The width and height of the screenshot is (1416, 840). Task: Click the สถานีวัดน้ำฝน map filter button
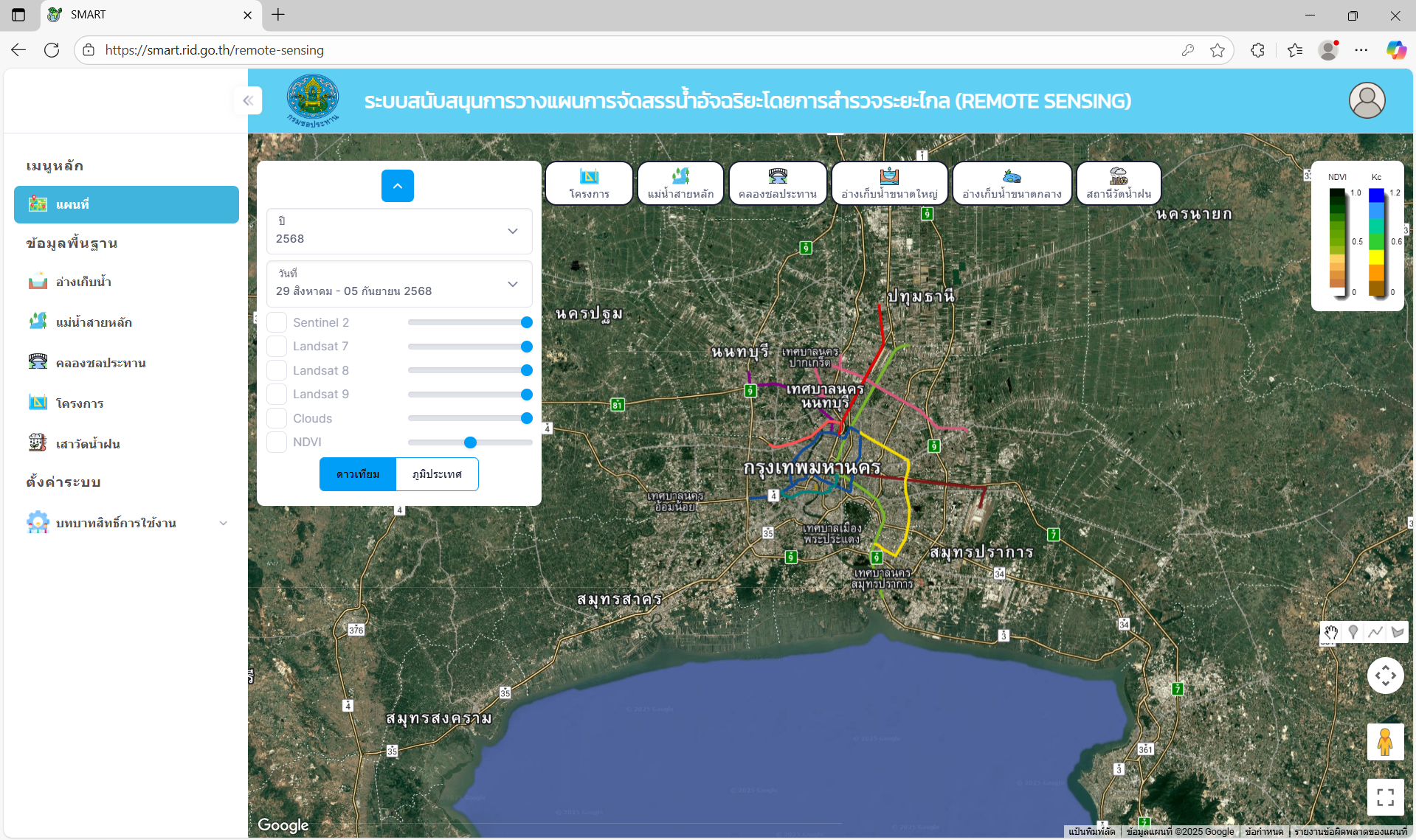click(1118, 183)
